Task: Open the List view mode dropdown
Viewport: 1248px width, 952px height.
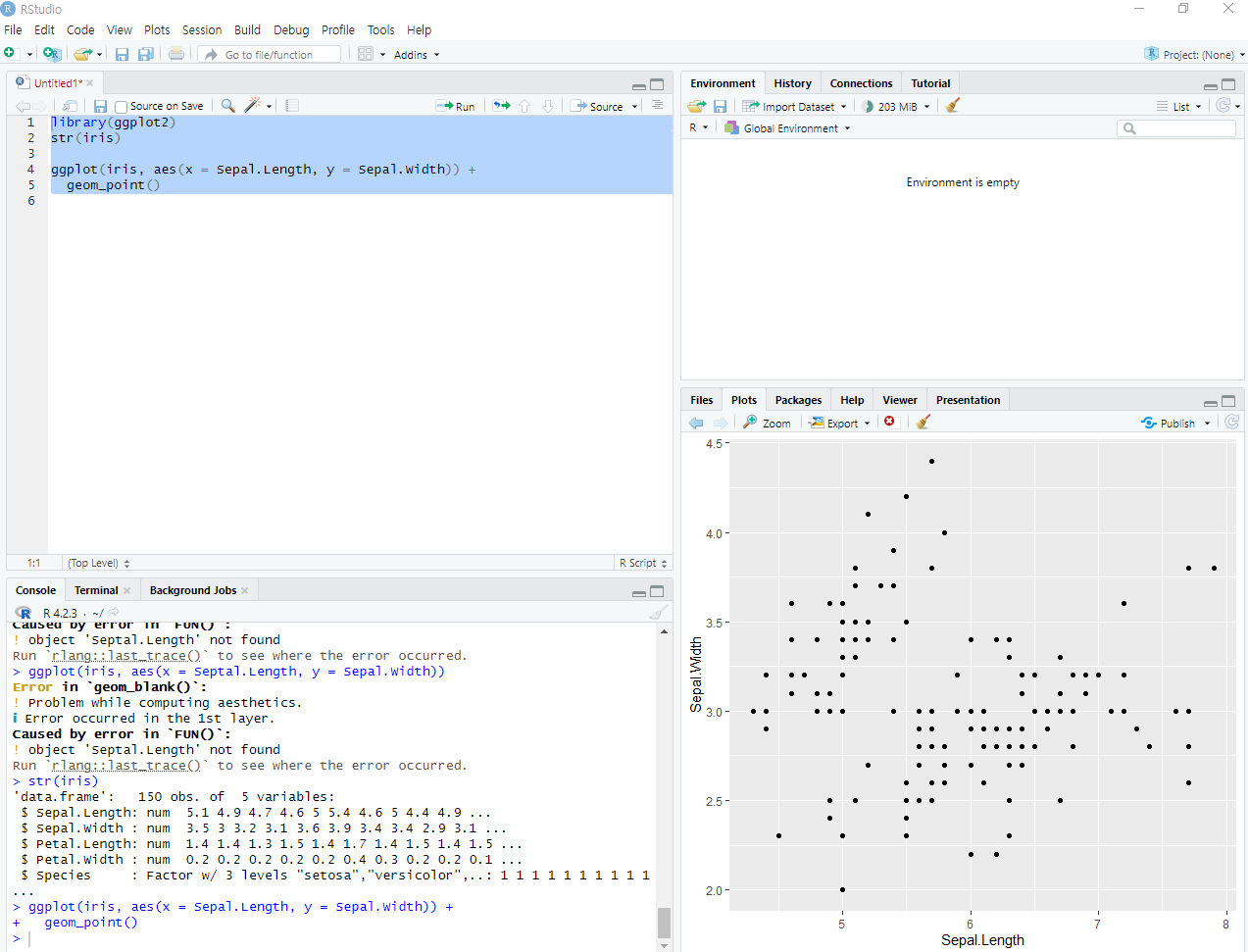Action: (x=1178, y=106)
